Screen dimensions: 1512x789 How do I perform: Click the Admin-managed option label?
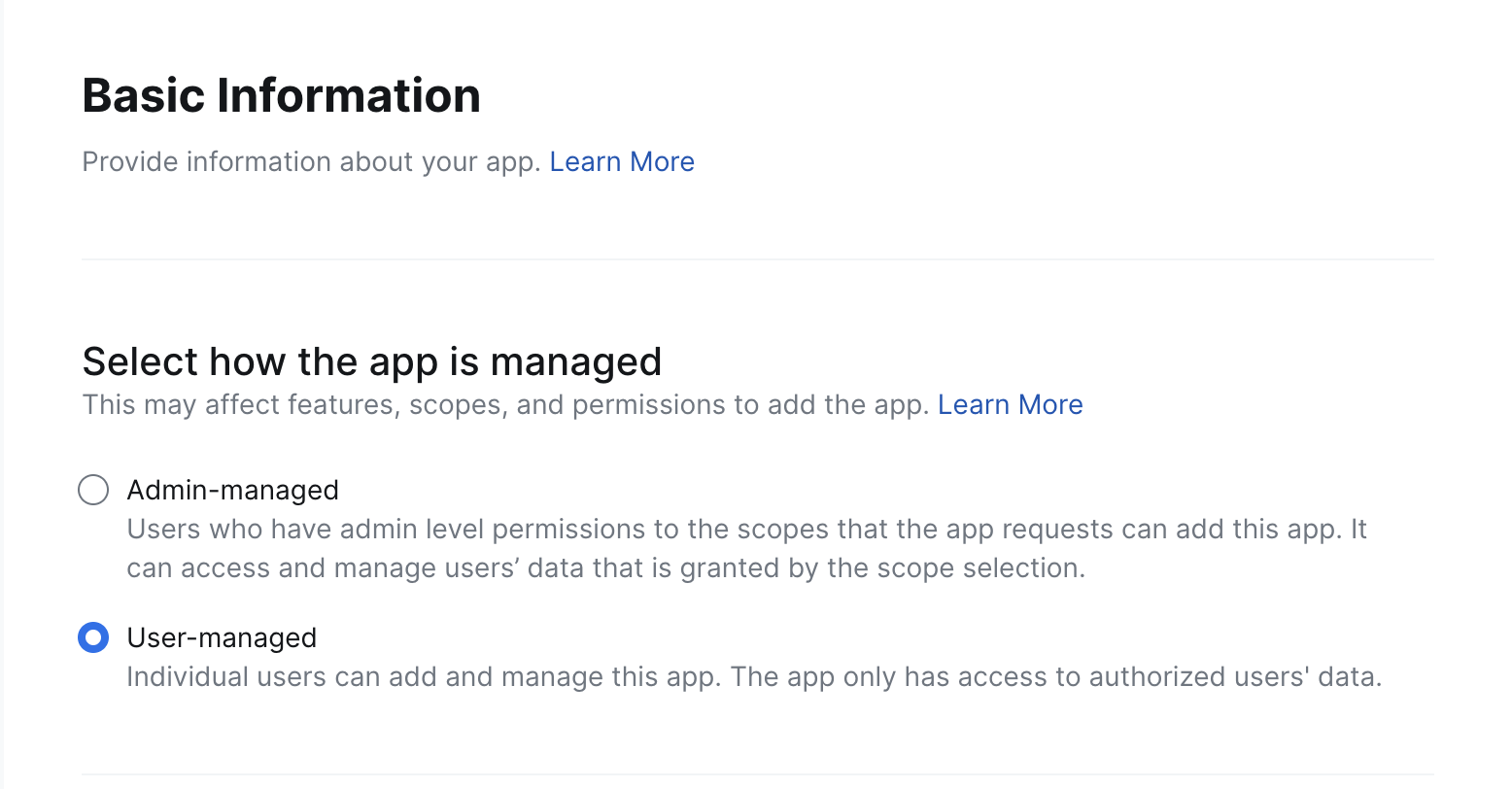point(232,490)
